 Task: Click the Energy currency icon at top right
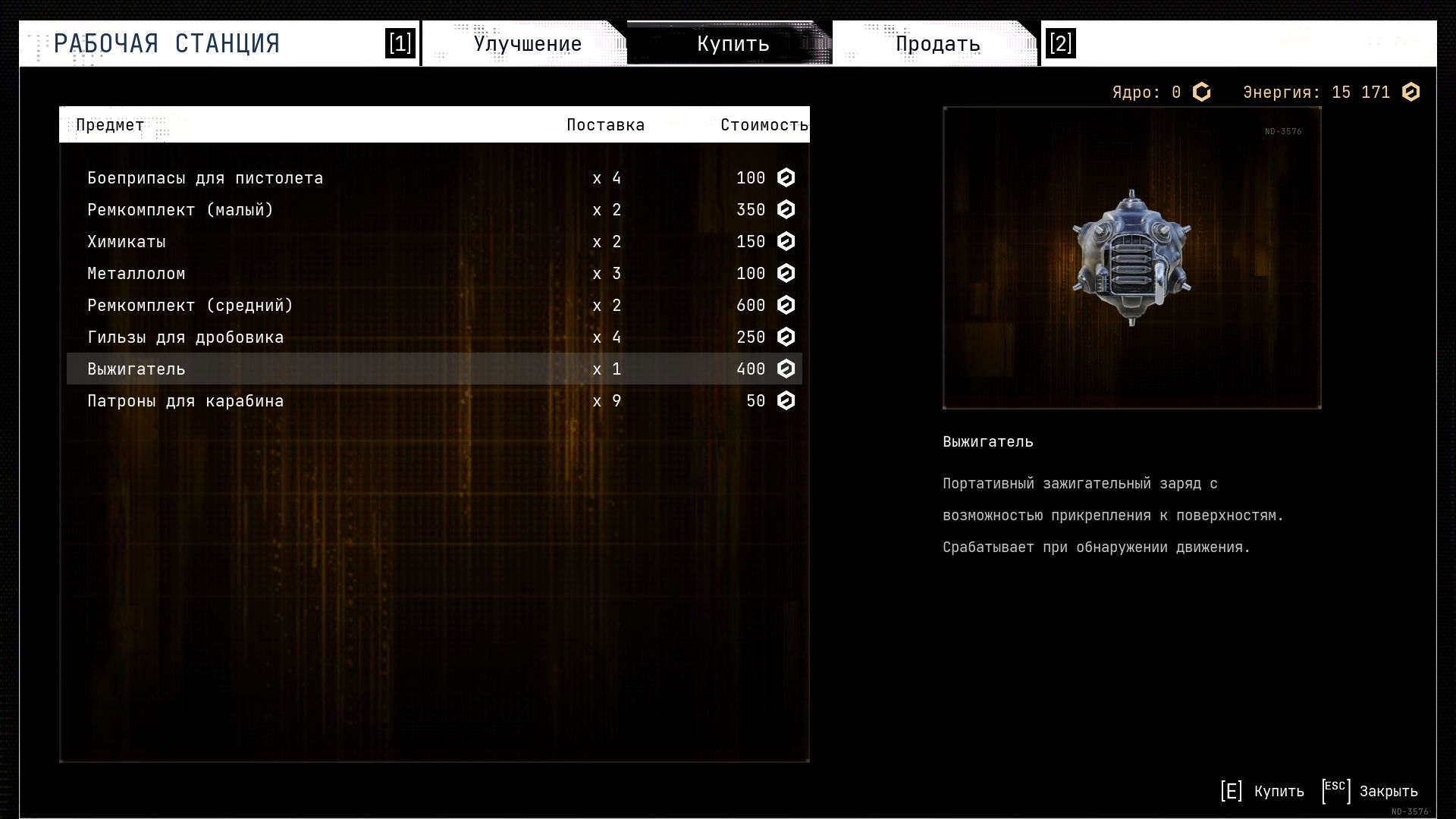click(1410, 93)
